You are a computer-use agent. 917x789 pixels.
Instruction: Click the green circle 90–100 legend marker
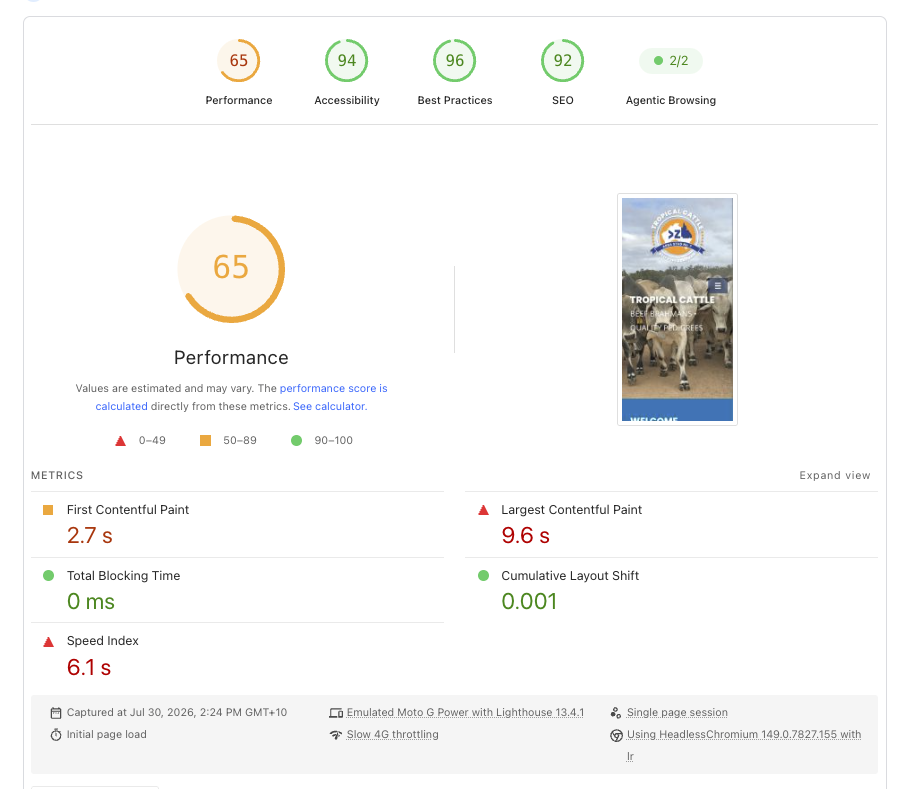click(x=297, y=440)
